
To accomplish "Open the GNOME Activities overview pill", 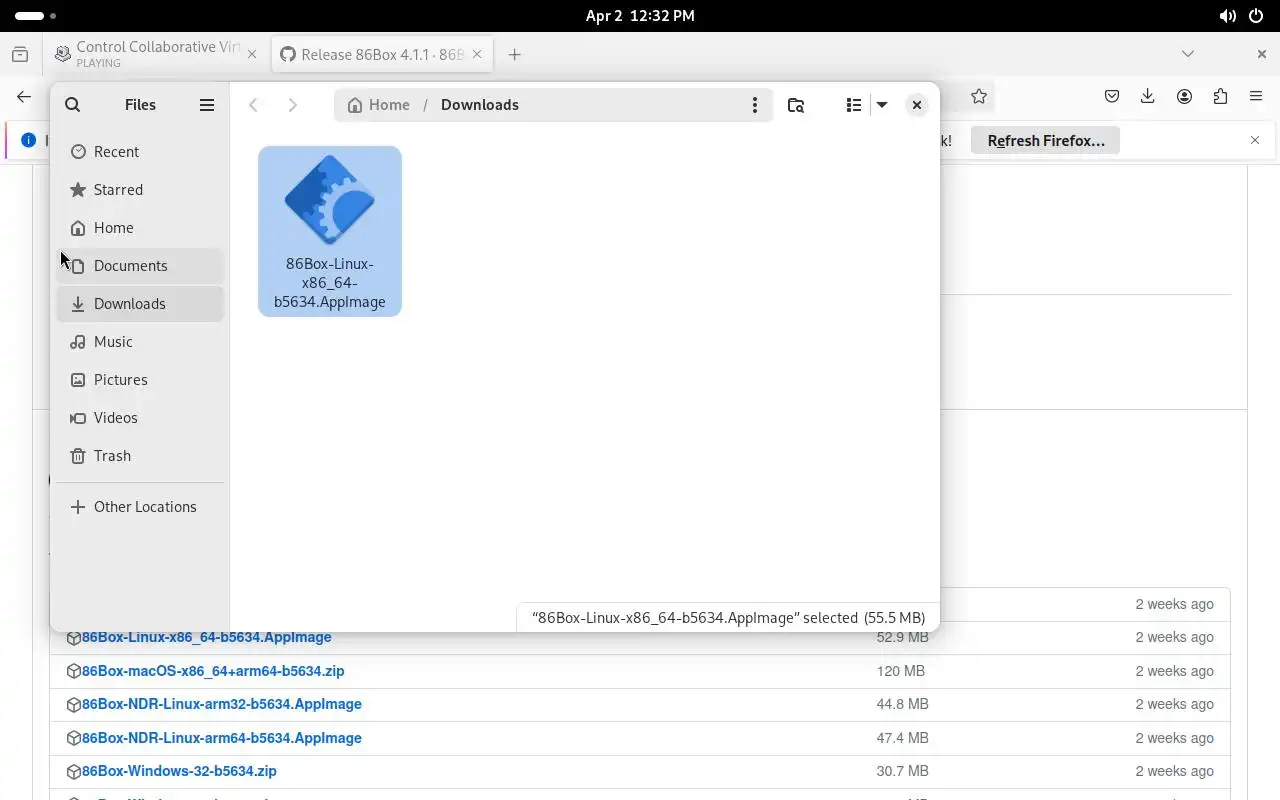I will pos(36,15).
